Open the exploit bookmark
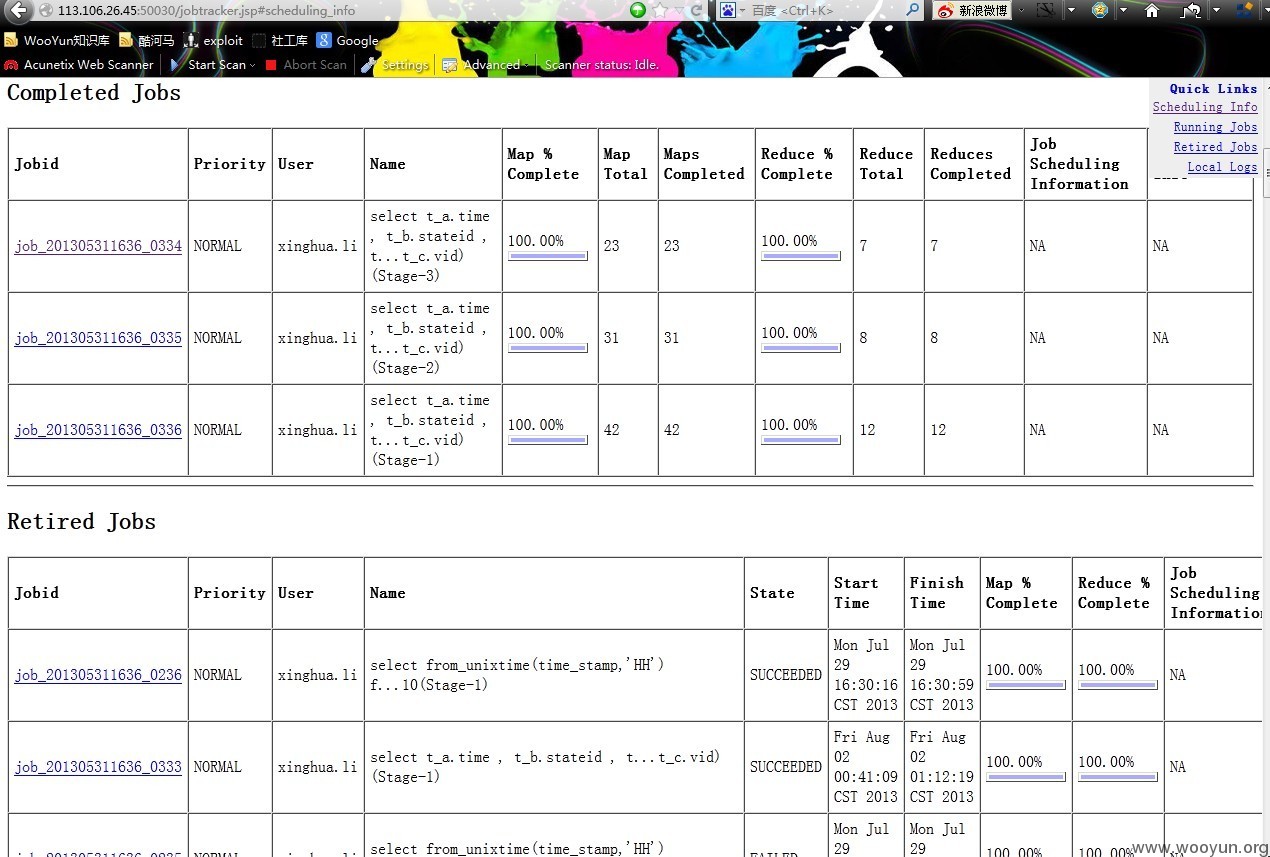The width and height of the screenshot is (1270, 857). pyautogui.click(x=213, y=41)
